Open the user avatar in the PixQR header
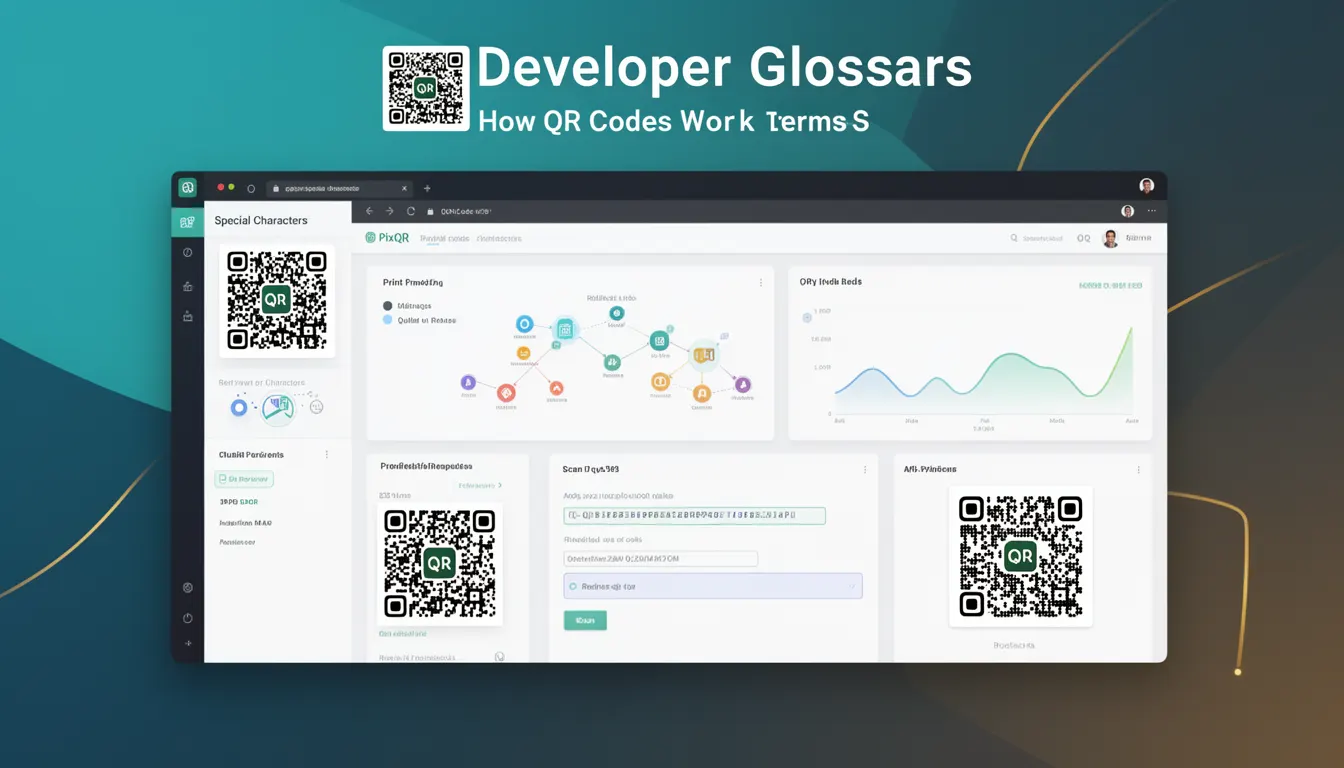 1110,239
